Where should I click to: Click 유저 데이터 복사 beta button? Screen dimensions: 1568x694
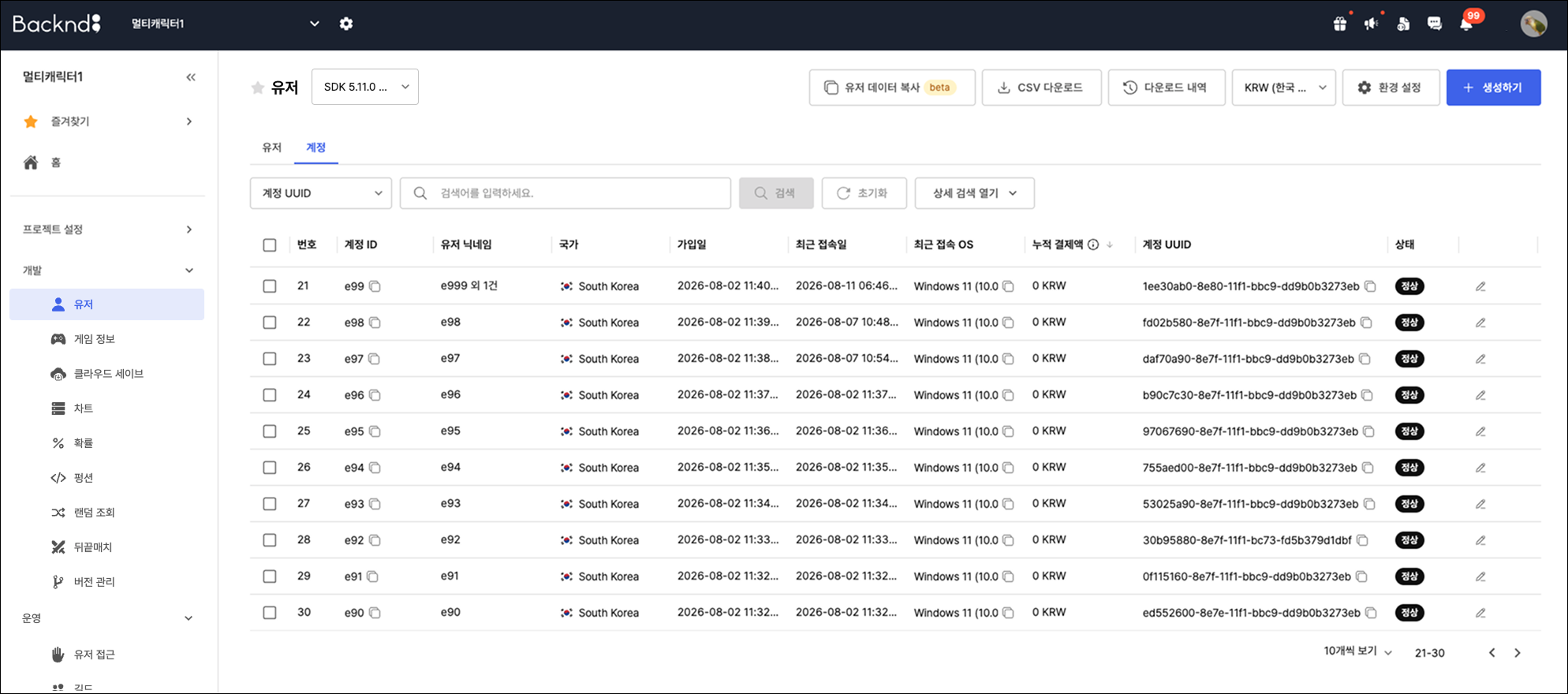(x=892, y=88)
